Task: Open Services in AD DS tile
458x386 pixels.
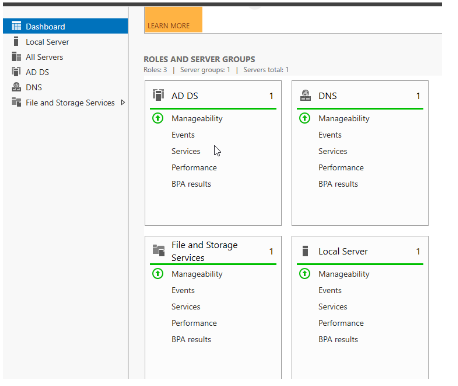Action: coord(186,151)
